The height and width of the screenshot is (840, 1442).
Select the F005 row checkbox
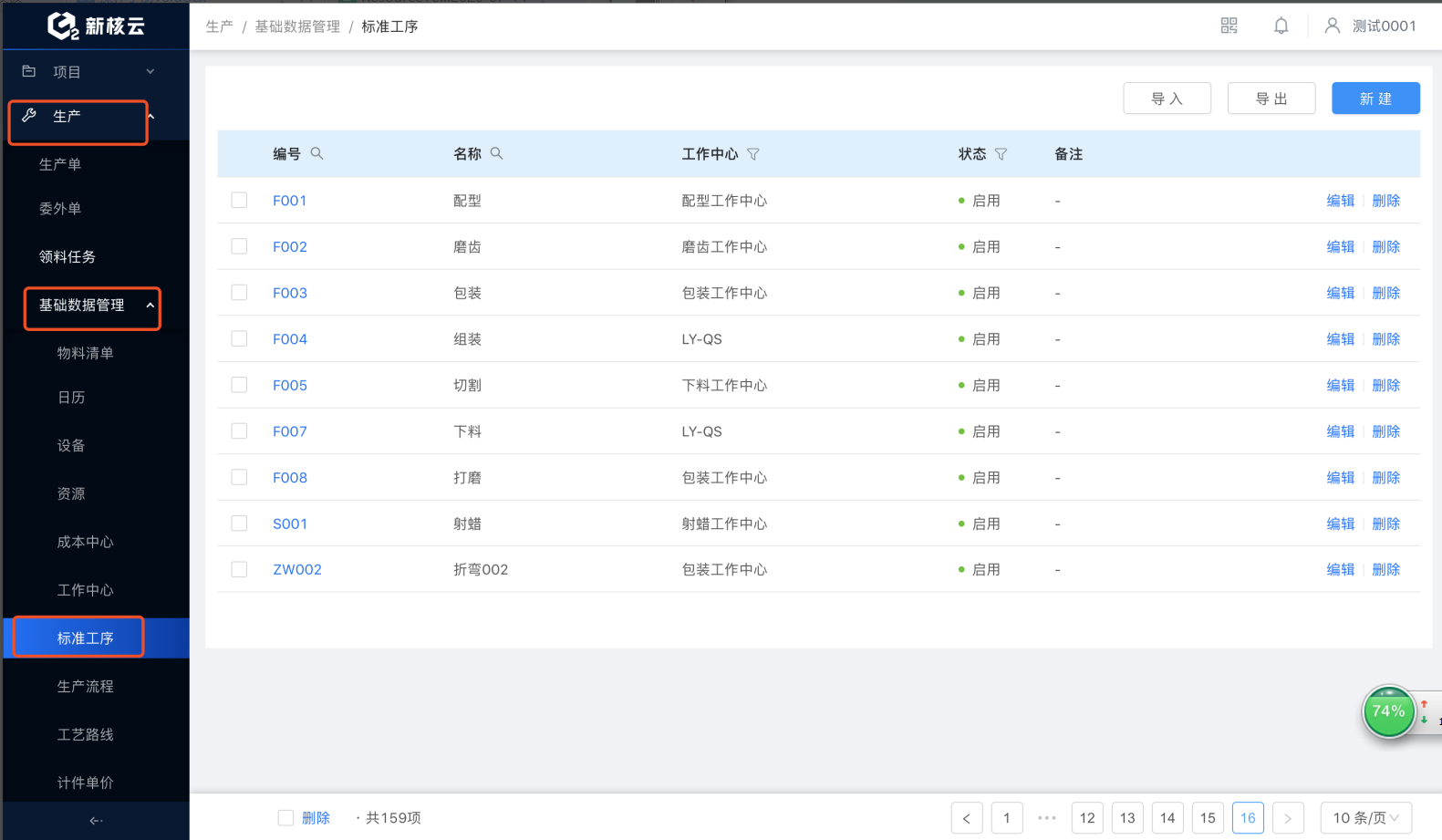[x=239, y=385]
